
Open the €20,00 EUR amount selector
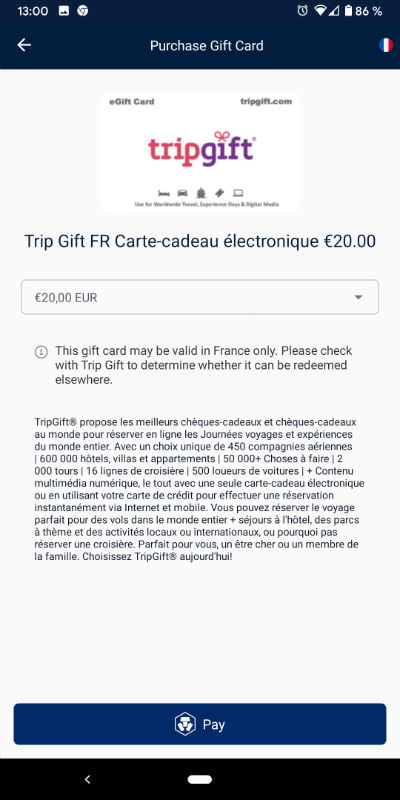point(200,297)
